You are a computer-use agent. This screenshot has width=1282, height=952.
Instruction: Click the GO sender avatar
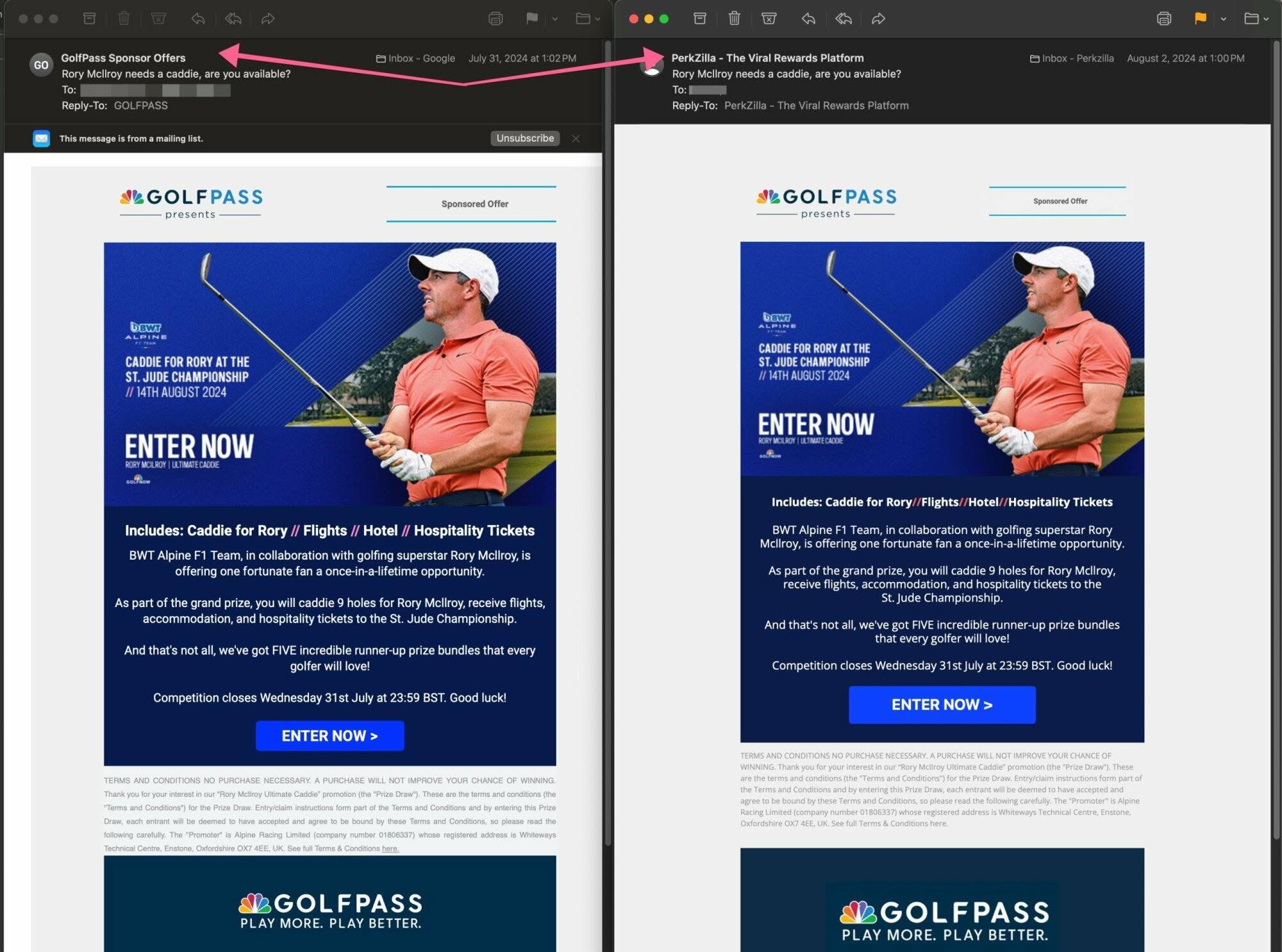tap(41, 65)
